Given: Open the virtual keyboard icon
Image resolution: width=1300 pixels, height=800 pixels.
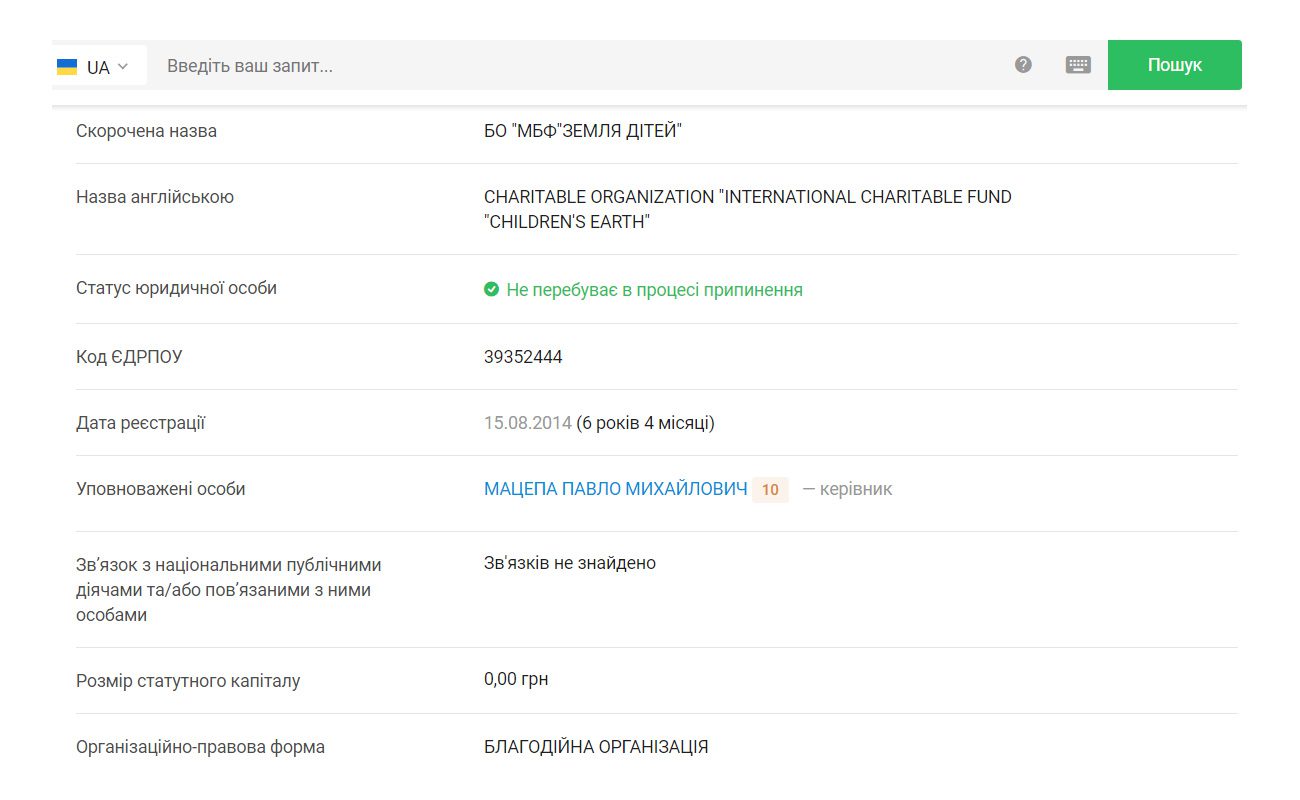Looking at the screenshot, I should point(1078,65).
